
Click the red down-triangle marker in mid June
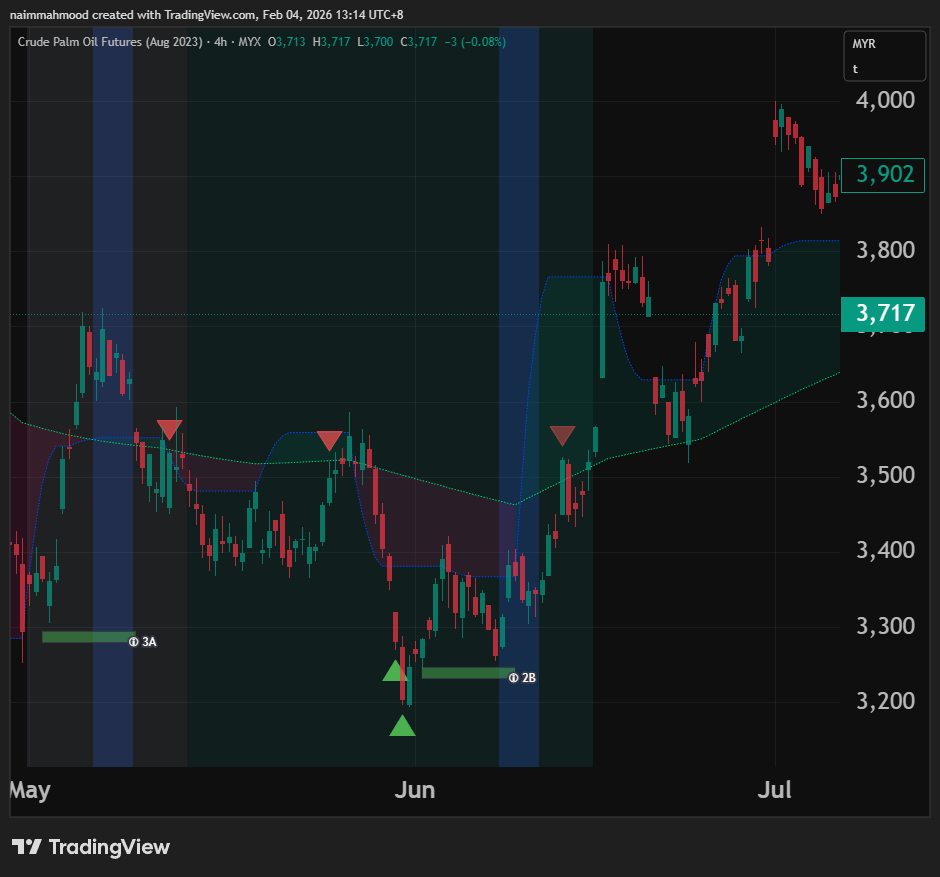(563, 435)
